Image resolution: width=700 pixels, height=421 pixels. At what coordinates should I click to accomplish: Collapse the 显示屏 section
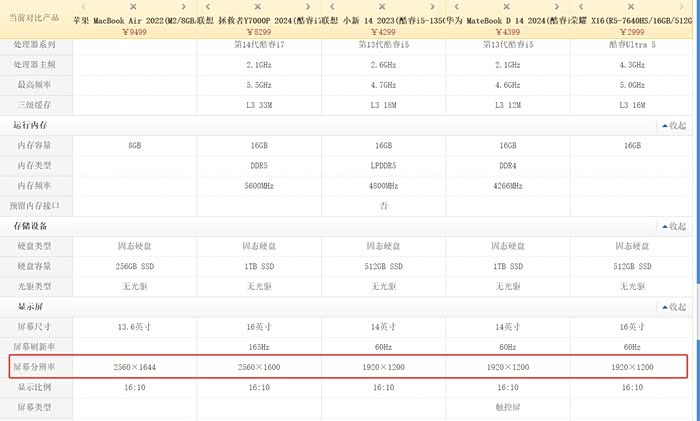coord(674,307)
